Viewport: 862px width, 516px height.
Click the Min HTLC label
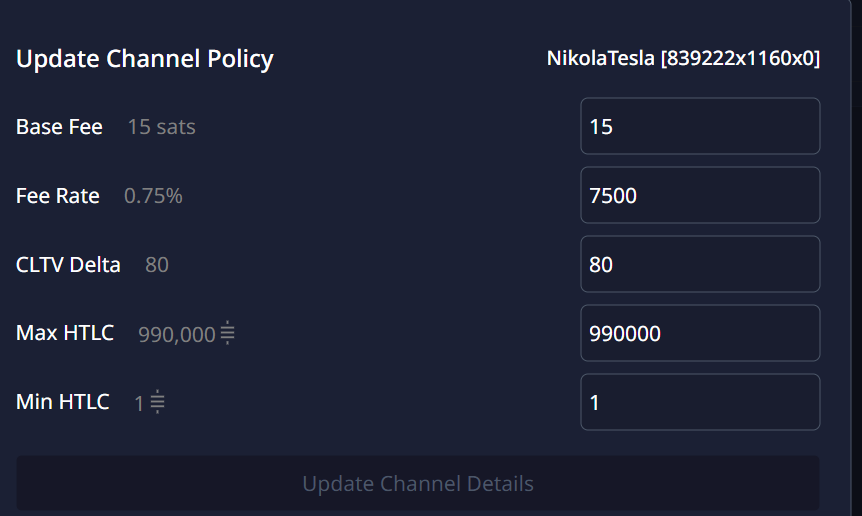63,402
